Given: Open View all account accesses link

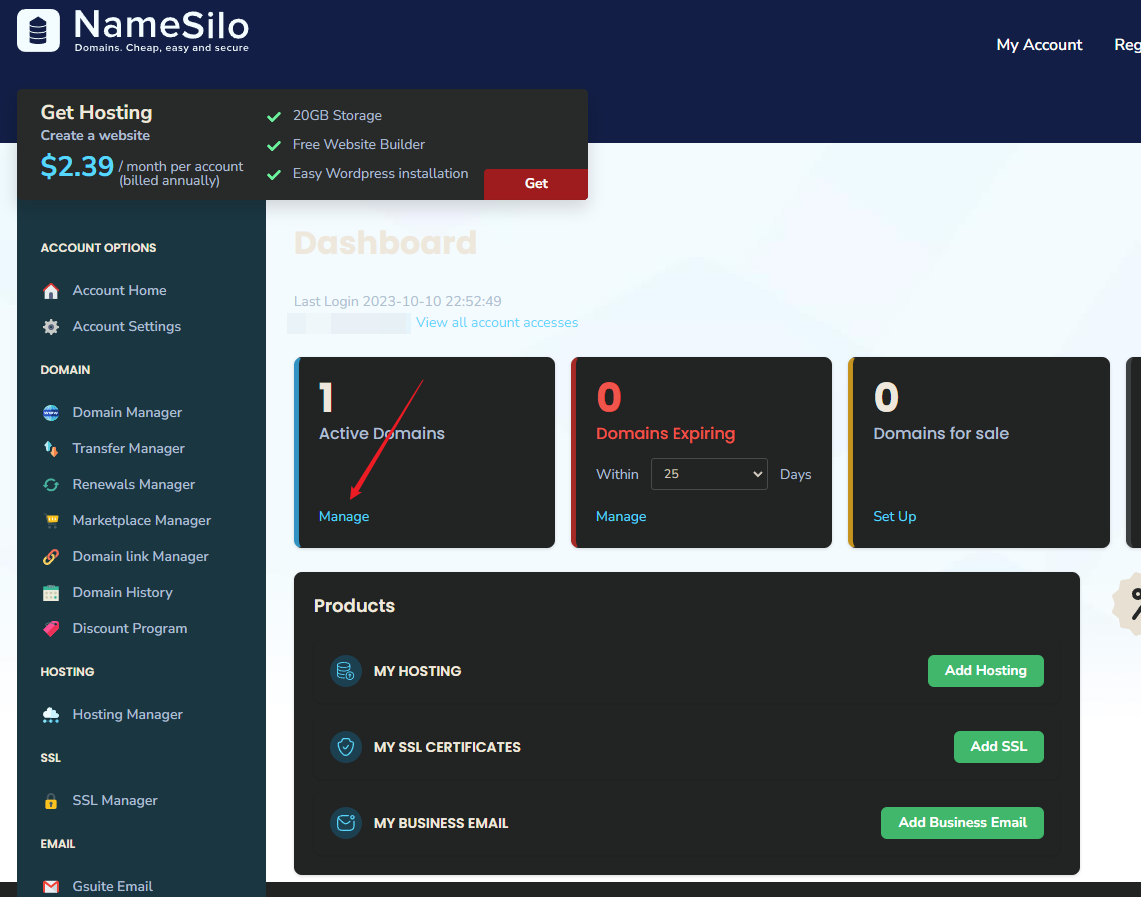Looking at the screenshot, I should [x=497, y=322].
